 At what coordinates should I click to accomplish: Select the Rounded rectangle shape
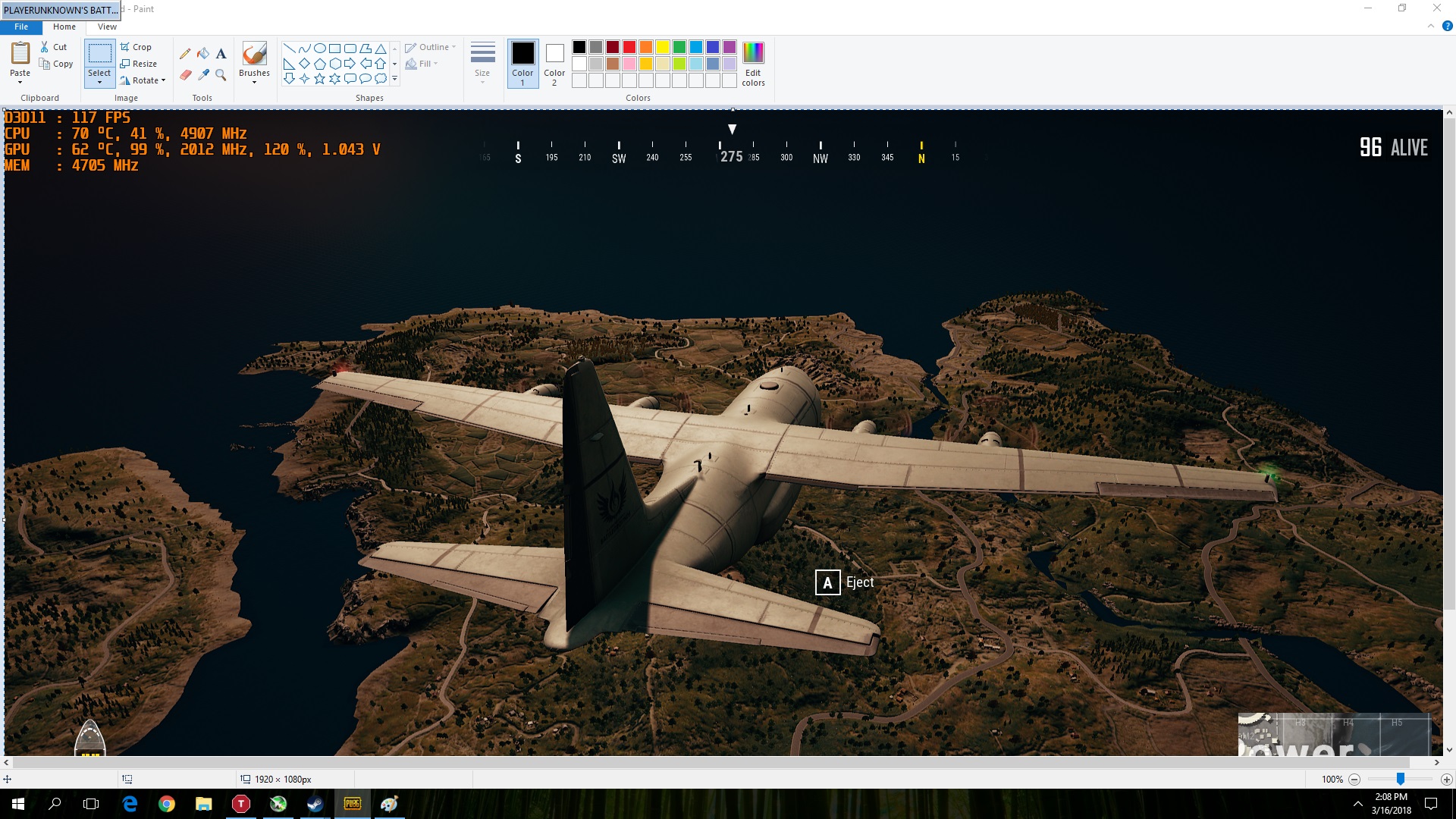[x=350, y=49]
